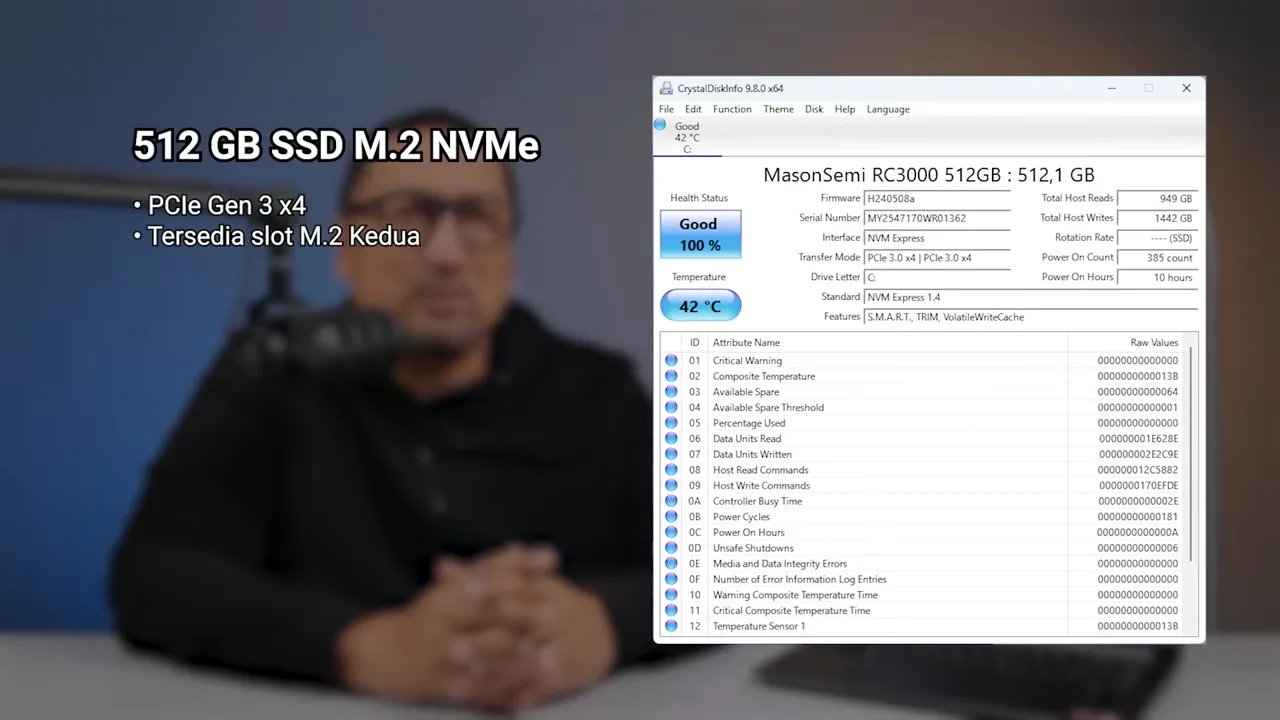Open the File menu

(666, 109)
